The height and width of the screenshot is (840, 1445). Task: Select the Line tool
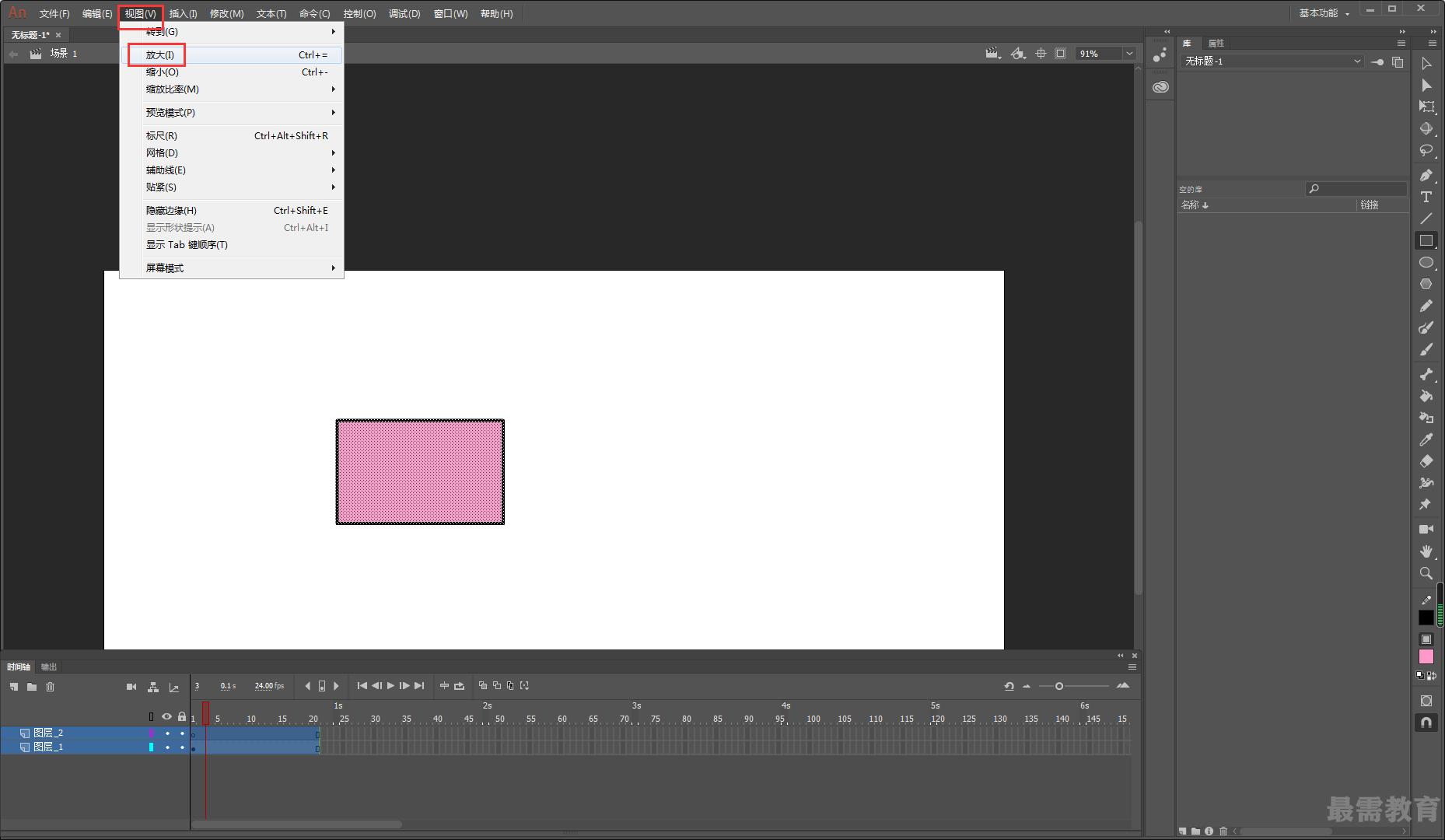coord(1426,219)
